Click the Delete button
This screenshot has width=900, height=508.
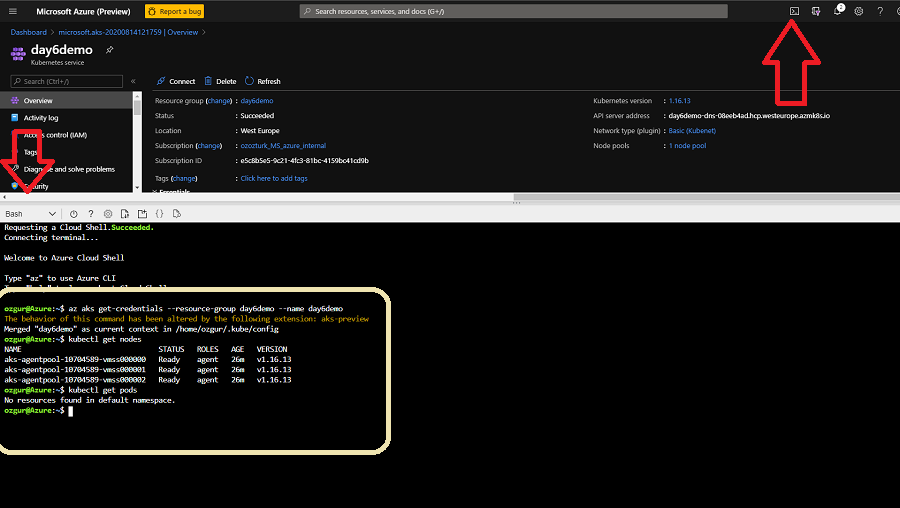(x=220, y=81)
